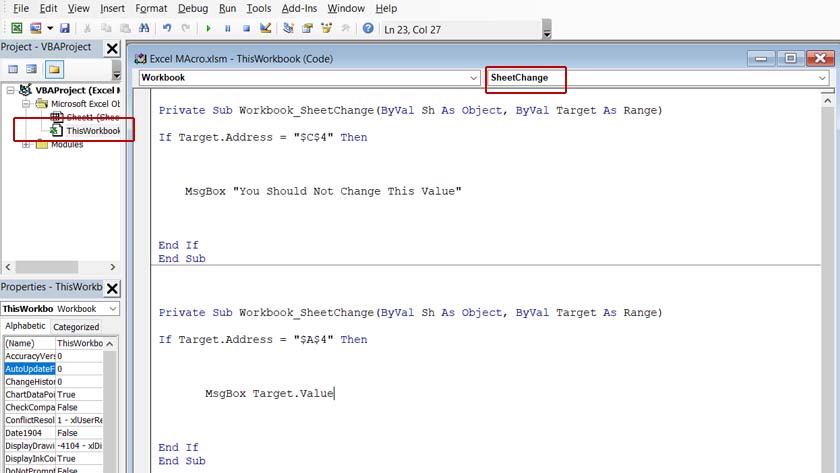Click the (Name) property row
The image size is (840, 473).
click(x=53, y=343)
